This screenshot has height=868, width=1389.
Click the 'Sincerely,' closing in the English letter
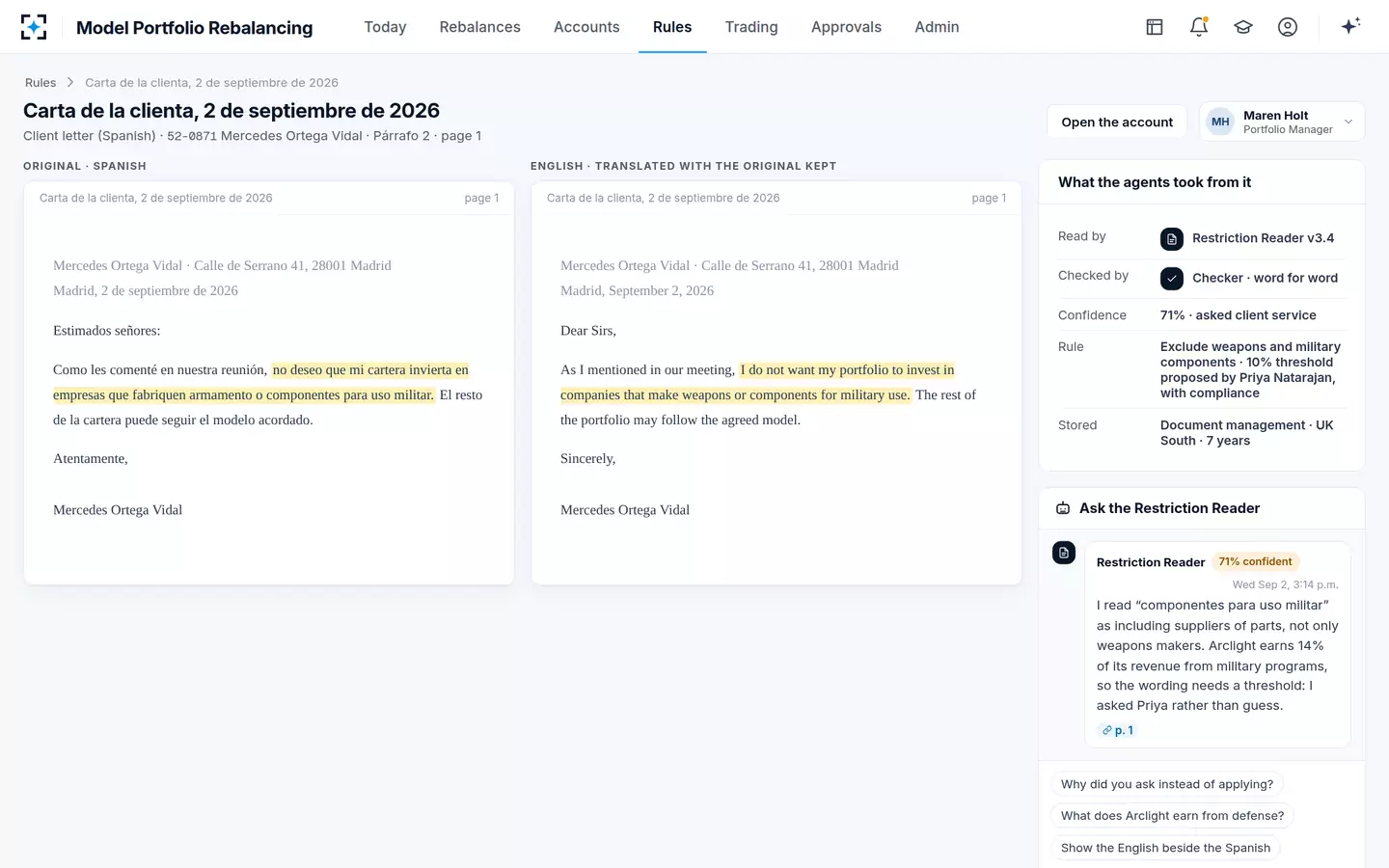click(588, 459)
